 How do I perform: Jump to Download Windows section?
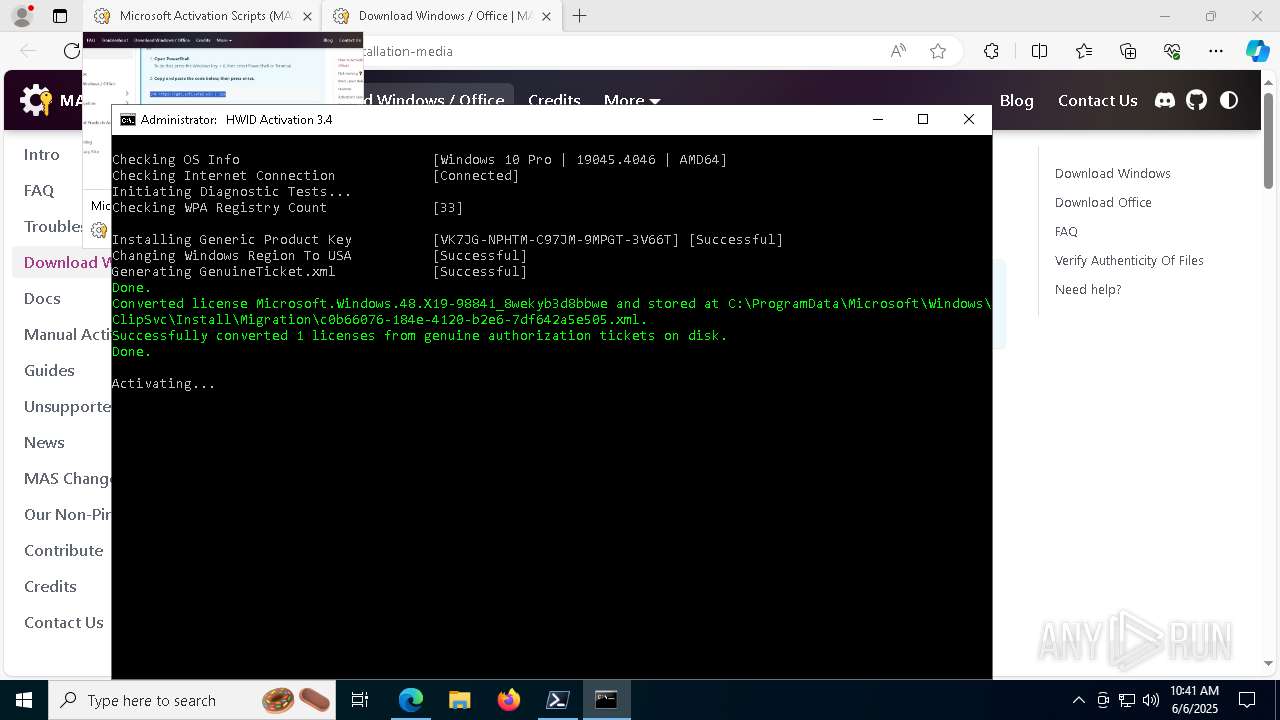(x=1112, y=173)
